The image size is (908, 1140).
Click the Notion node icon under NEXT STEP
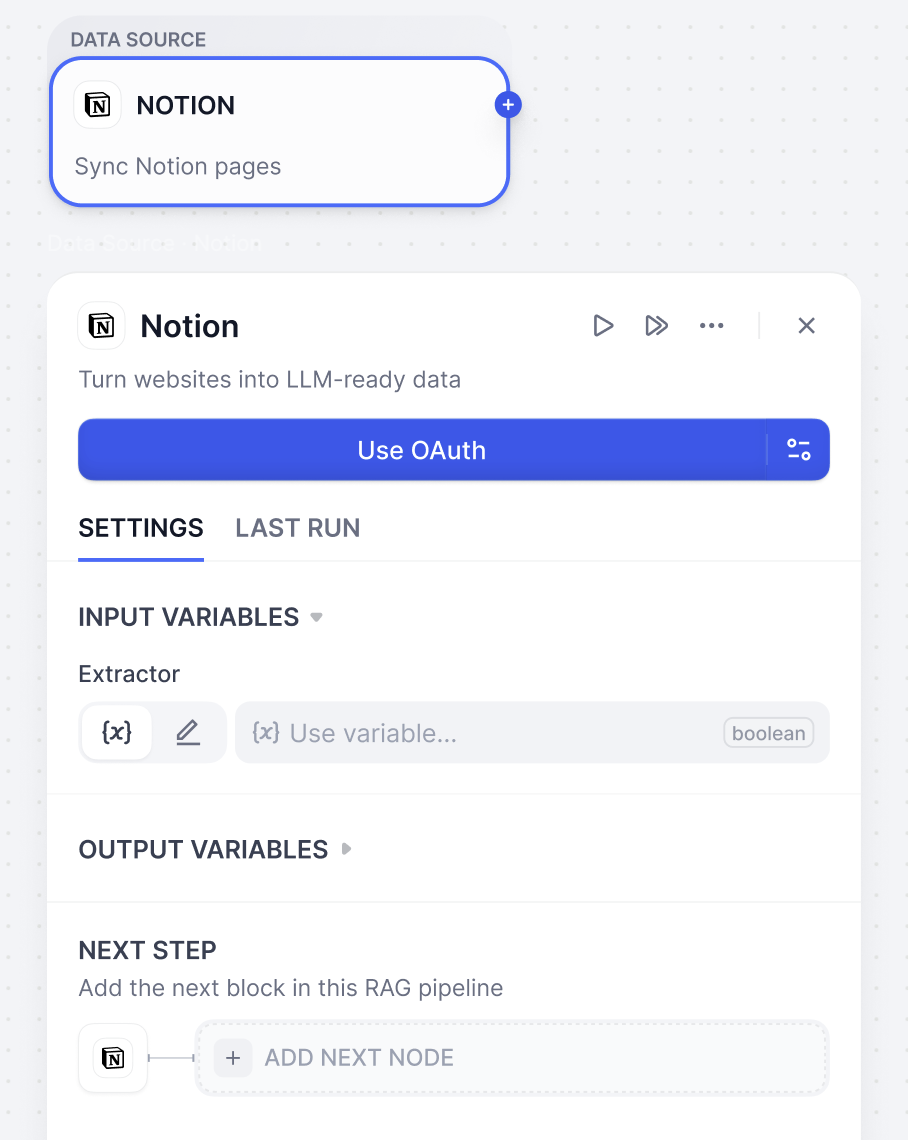pos(112,1057)
